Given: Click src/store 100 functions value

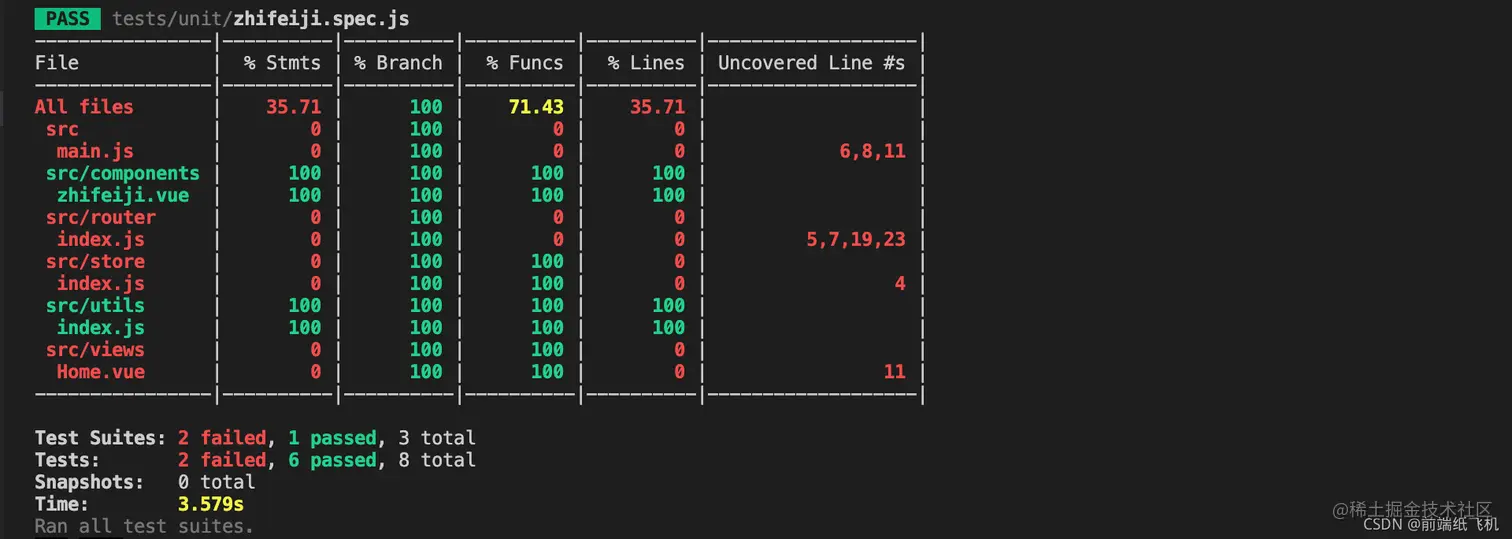Looking at the screenshot, I should pos(547,261).
